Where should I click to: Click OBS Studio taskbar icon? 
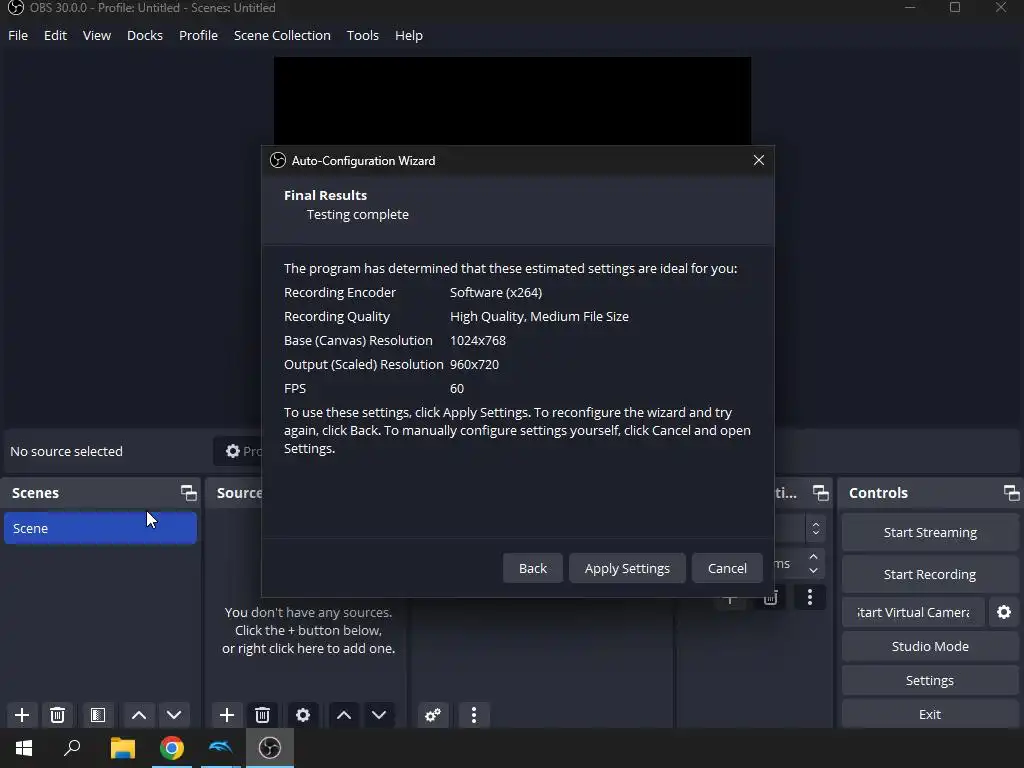pos(270,748)
